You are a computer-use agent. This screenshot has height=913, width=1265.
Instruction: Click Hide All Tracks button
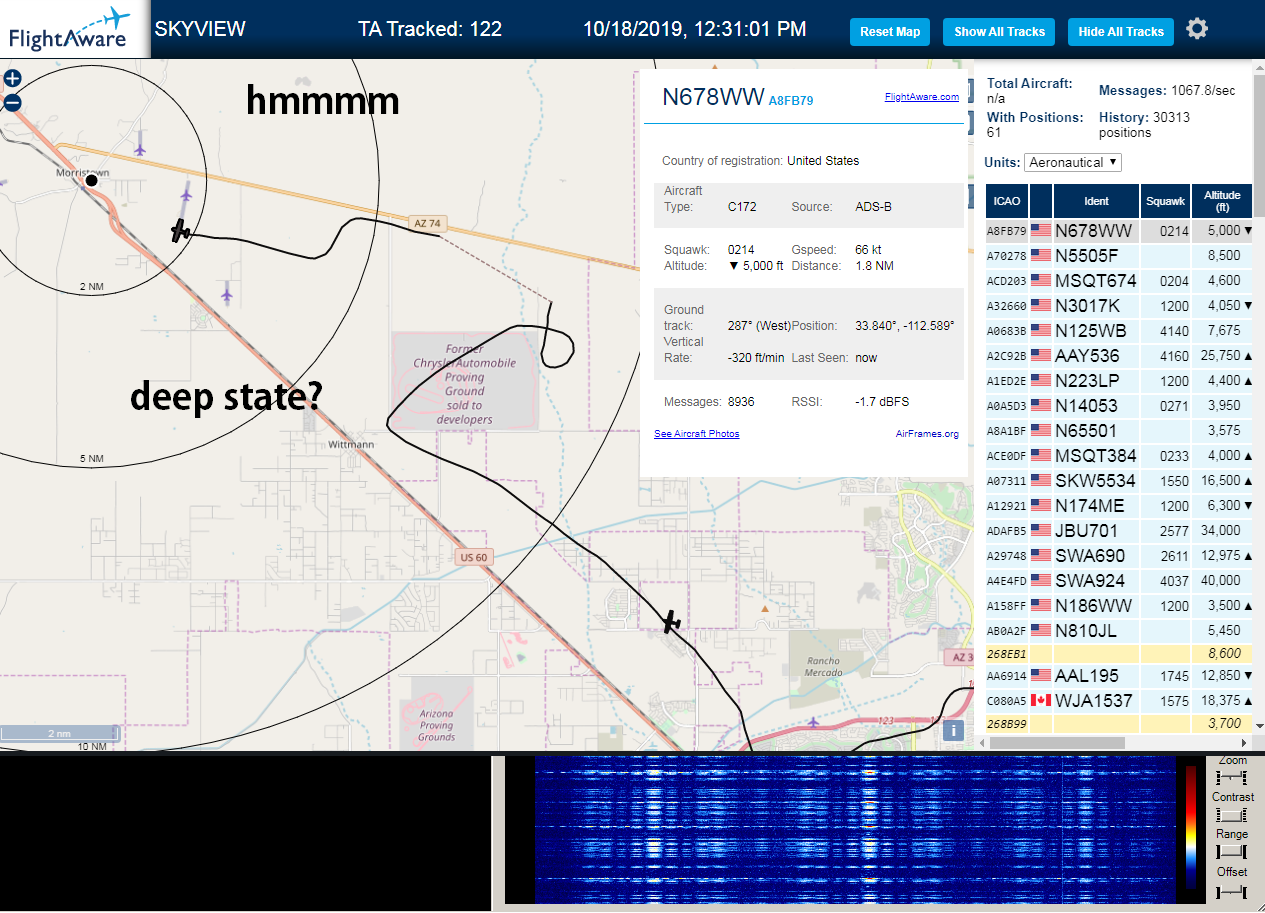click(x=1121, y=32)
